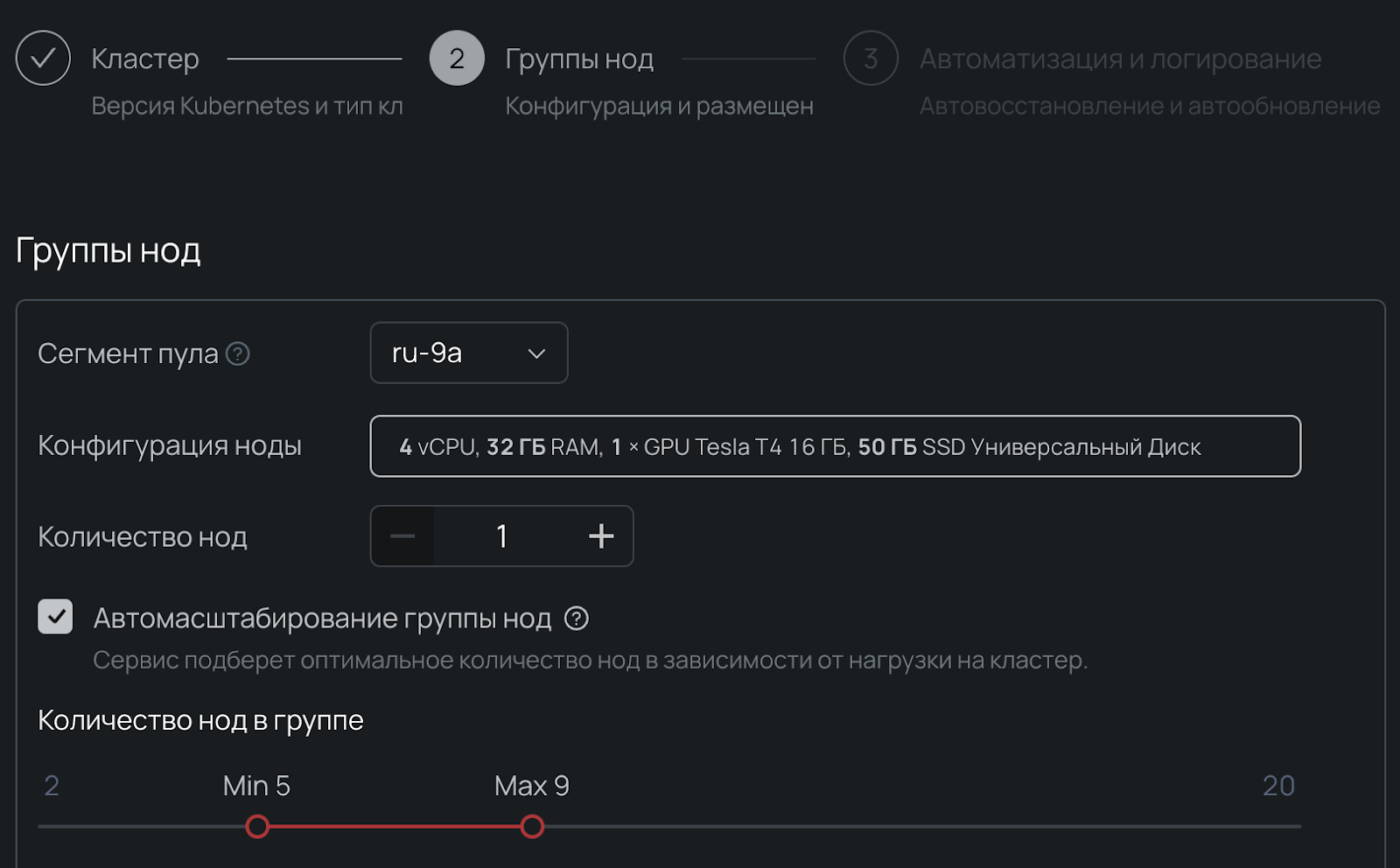Viewport: 1400px width, 868px height.
Task: Open the ru-9a pool segment dropdown
Action: 469,353
